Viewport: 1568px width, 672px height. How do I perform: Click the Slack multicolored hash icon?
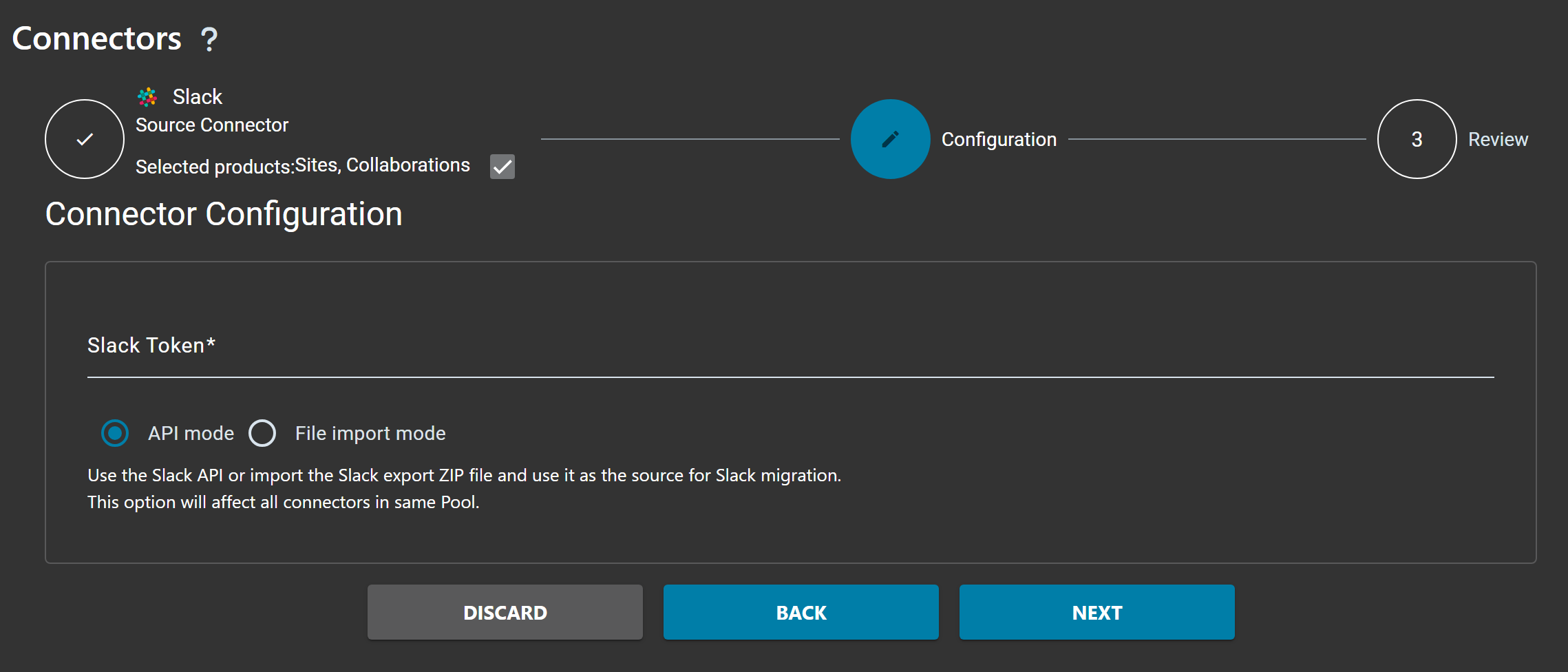click(x=147, y=96)
